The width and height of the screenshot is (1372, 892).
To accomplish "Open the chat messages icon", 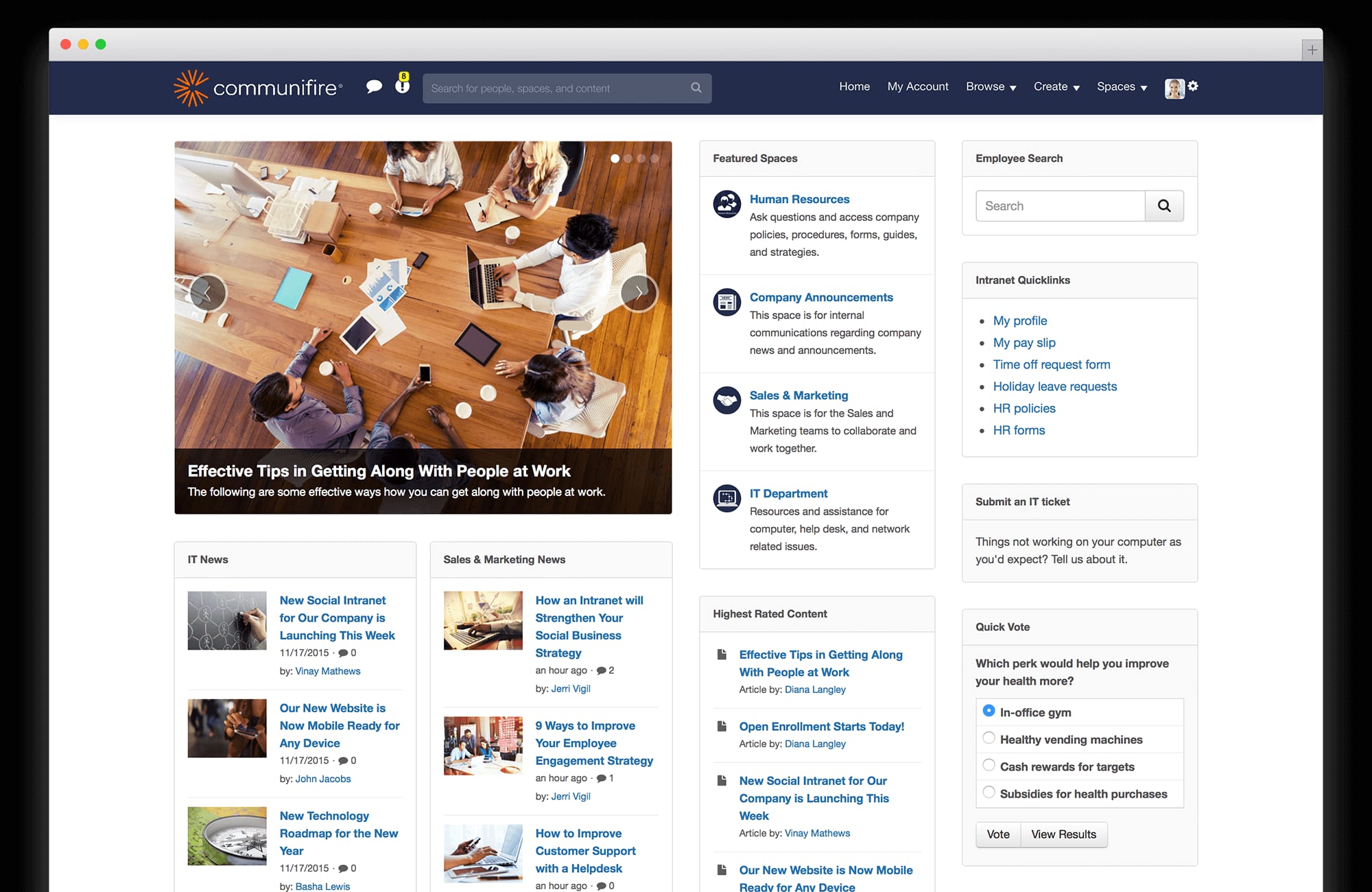I will click(375, 87).
